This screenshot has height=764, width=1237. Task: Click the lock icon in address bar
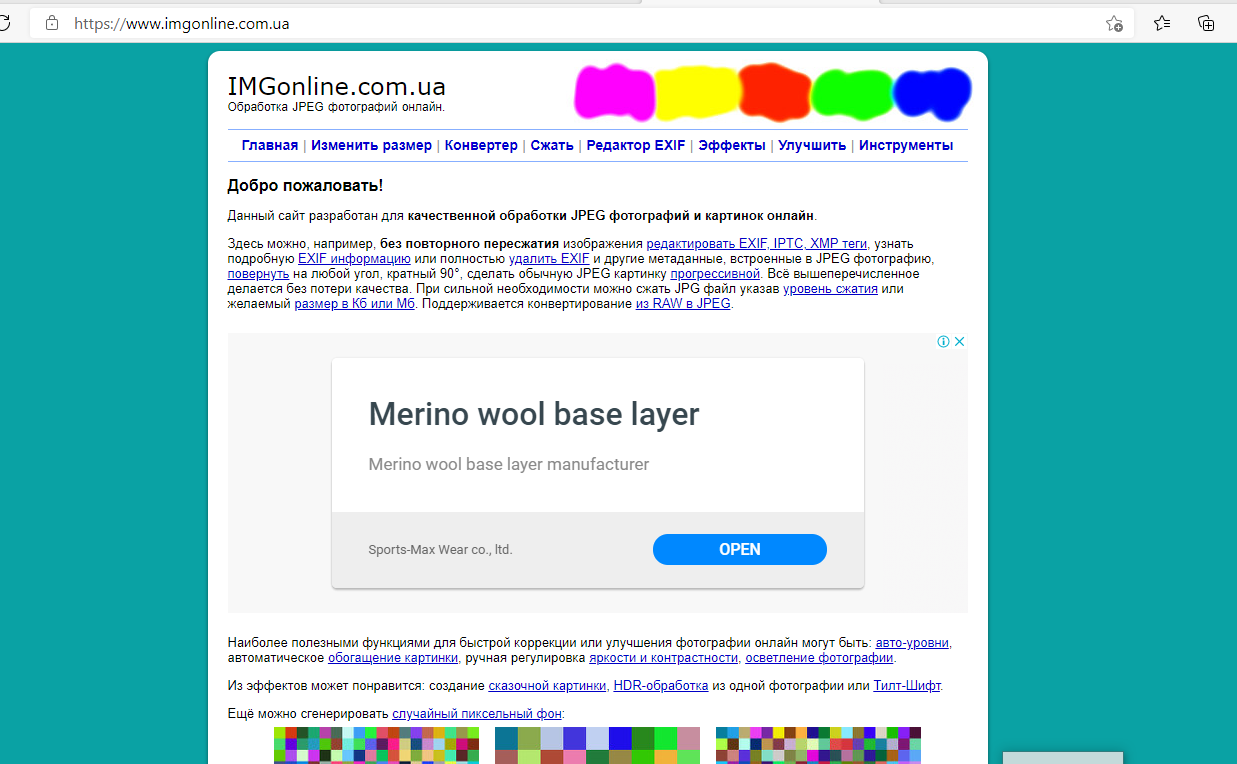point(52,23)
